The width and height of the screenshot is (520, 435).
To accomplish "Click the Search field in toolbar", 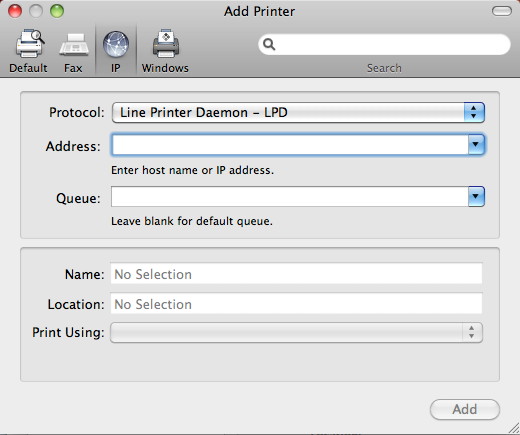I will tap(384, 44).
